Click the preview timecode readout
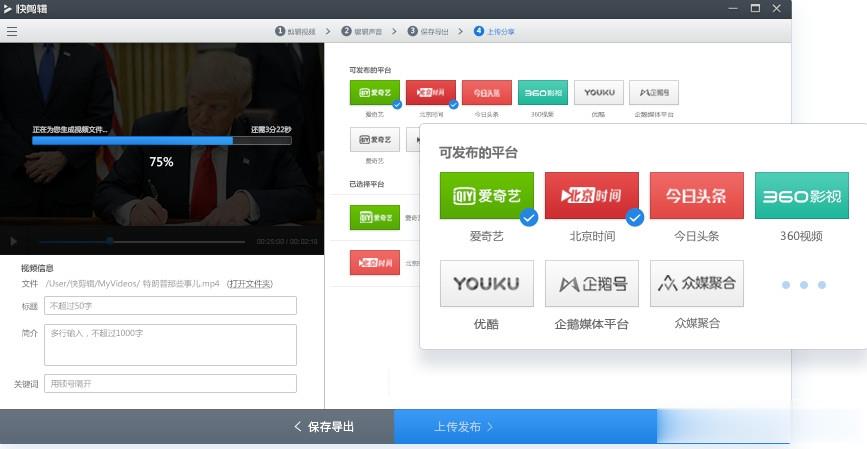 pyautogui.click(x=287, y=242)
